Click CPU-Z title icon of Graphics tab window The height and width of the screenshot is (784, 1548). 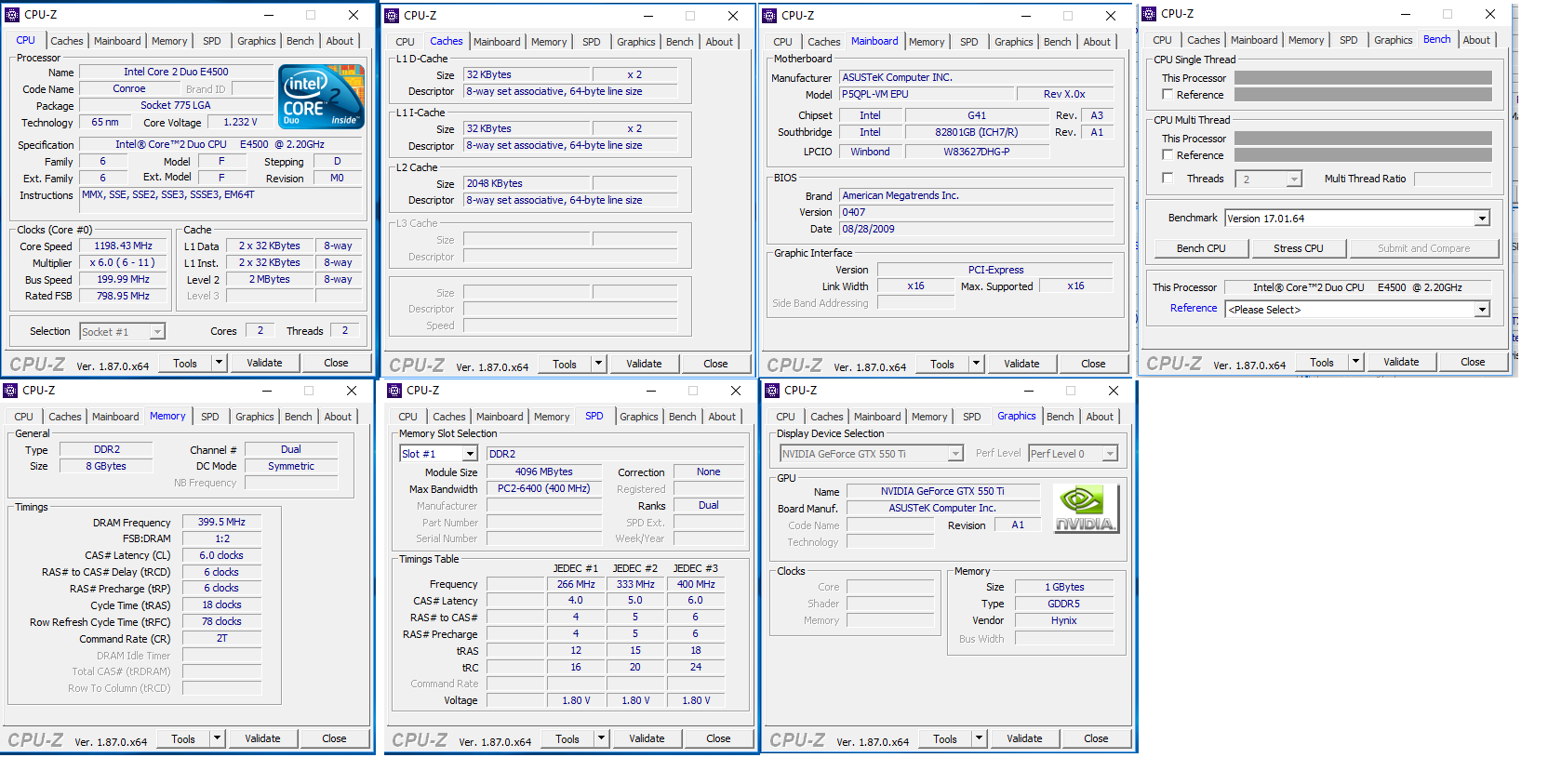coord(772,391)
